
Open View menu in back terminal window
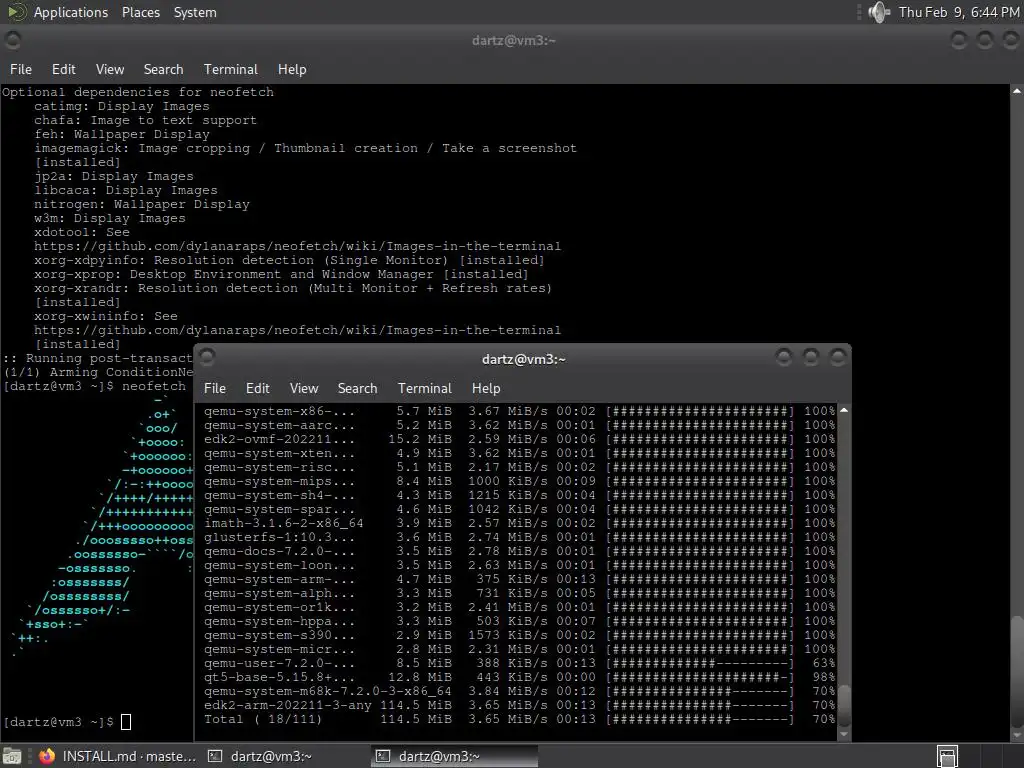(x=110, y=69)
